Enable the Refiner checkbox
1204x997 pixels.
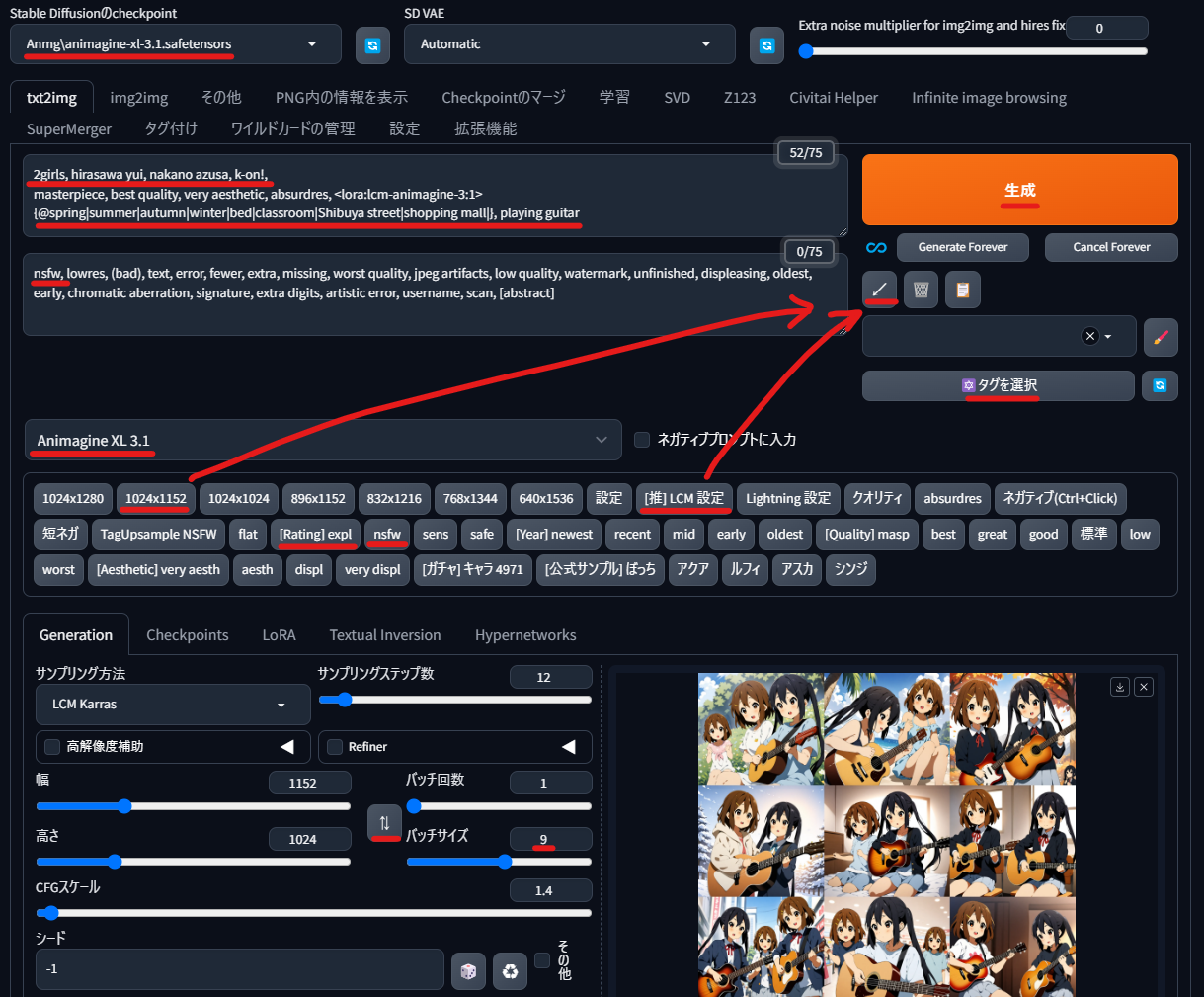tap(335, 747)
